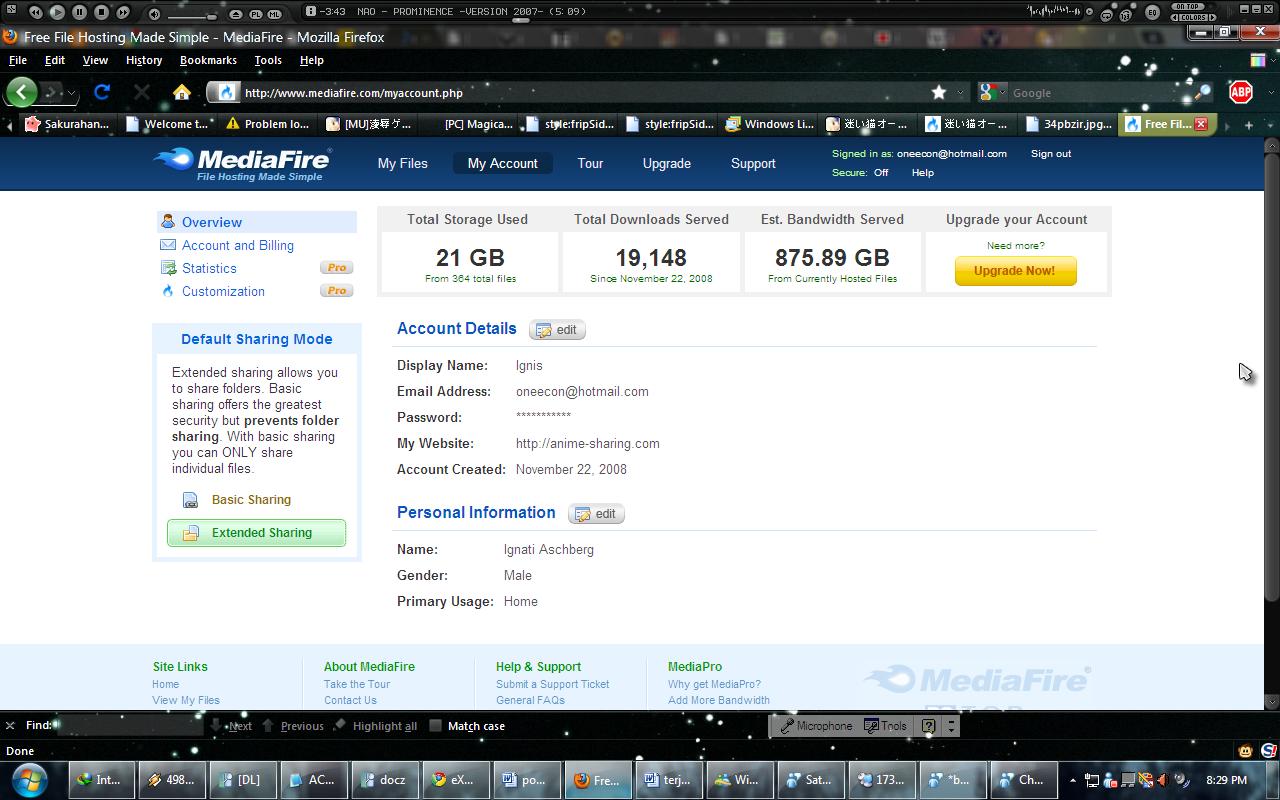Screen dimensions: 1280x800
Task: Skip to the next track in player
Action: click(x=123, y=12)
